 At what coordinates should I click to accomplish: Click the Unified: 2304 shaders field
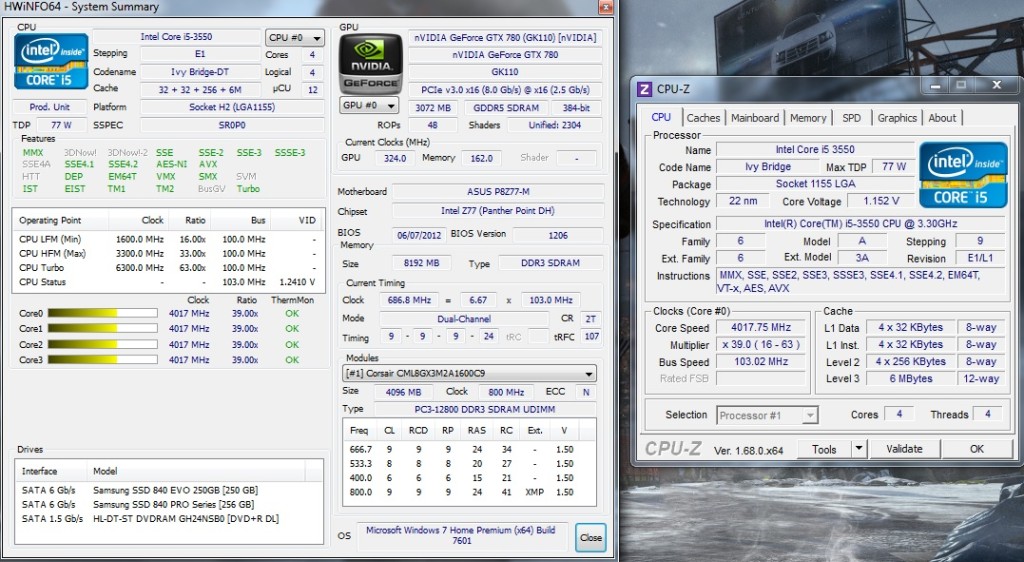pos(554,125)
